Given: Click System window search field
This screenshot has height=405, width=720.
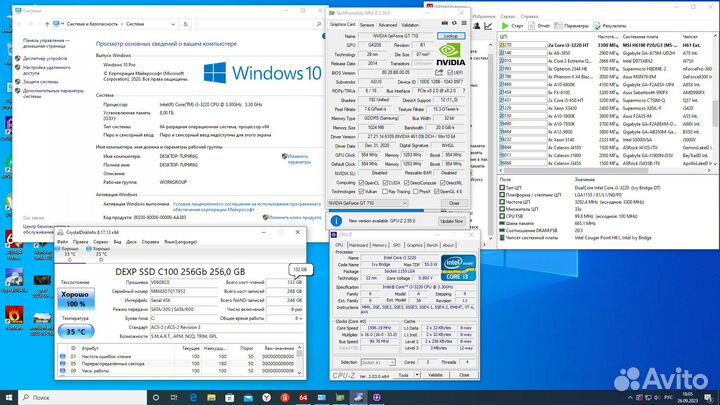Looking at the screenshot, I should pos(259,24).
